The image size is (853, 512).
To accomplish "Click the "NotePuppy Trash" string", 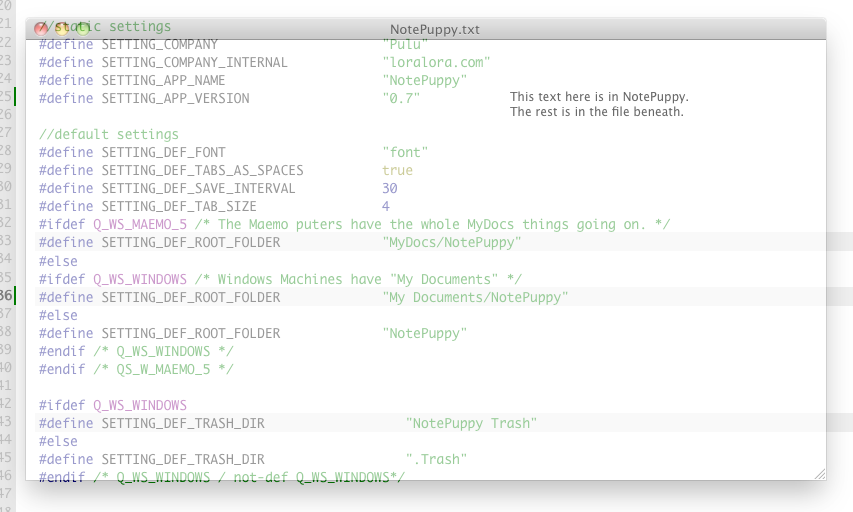I will pyautogui.click(x=471, y=423).
